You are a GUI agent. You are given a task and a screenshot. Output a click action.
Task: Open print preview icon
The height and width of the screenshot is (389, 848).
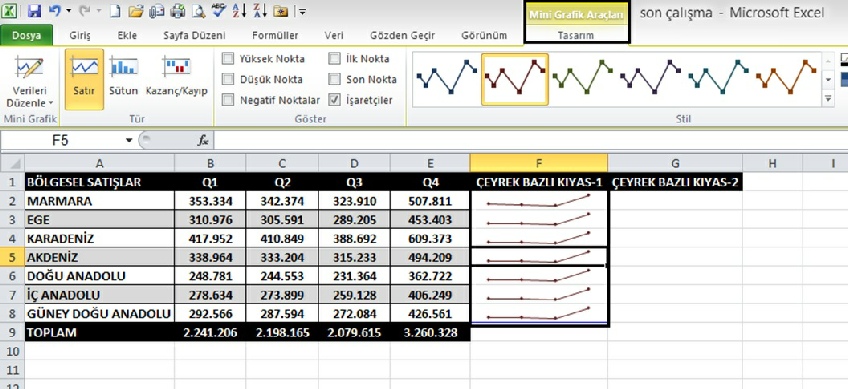pyautogui.click(x=198, y=10)
